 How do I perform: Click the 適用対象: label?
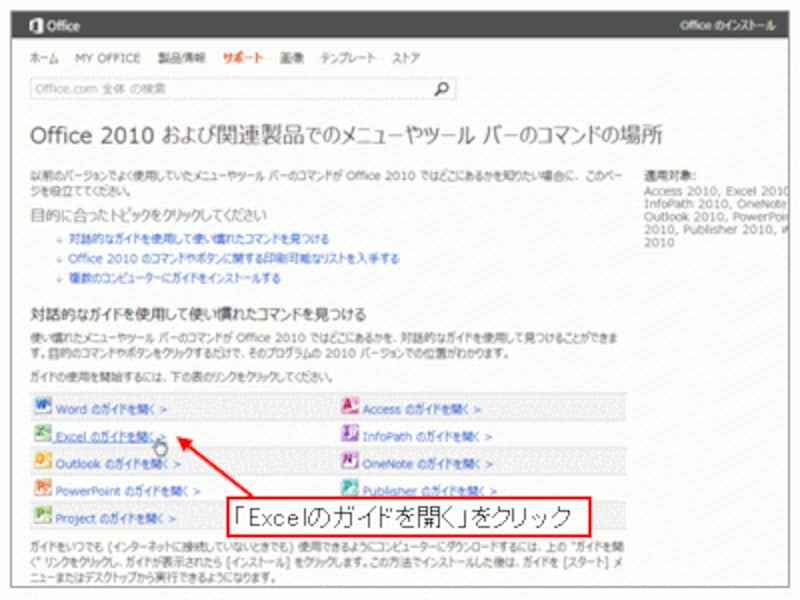coord(670,176)
